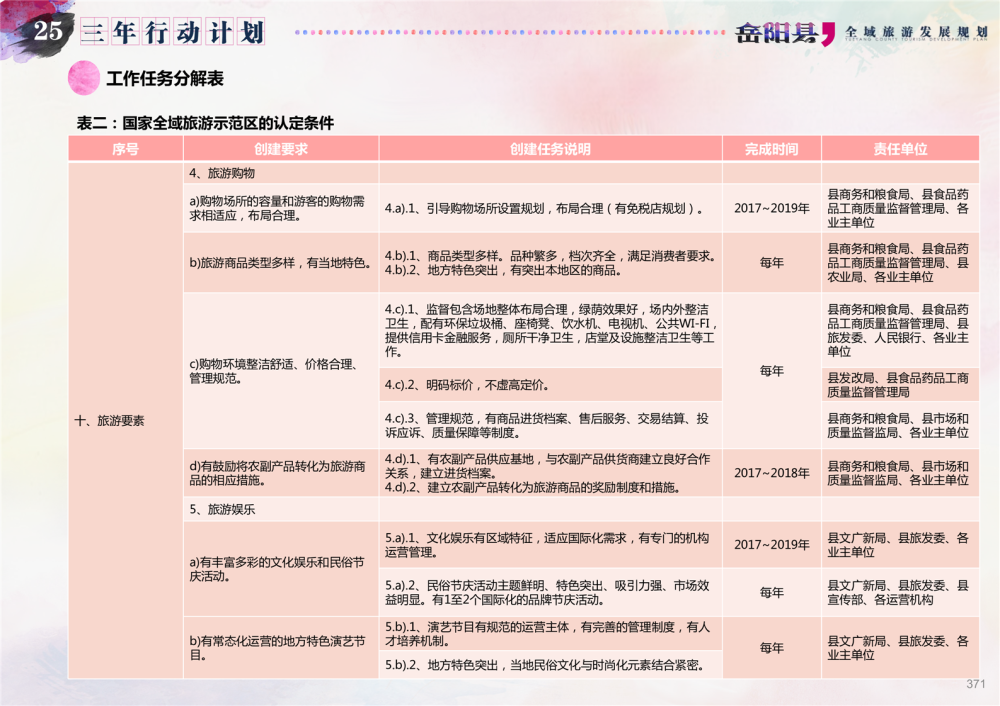Click the 序号 column header
The height and width of the screenshot is (706, 1000).
click(125, 149)
